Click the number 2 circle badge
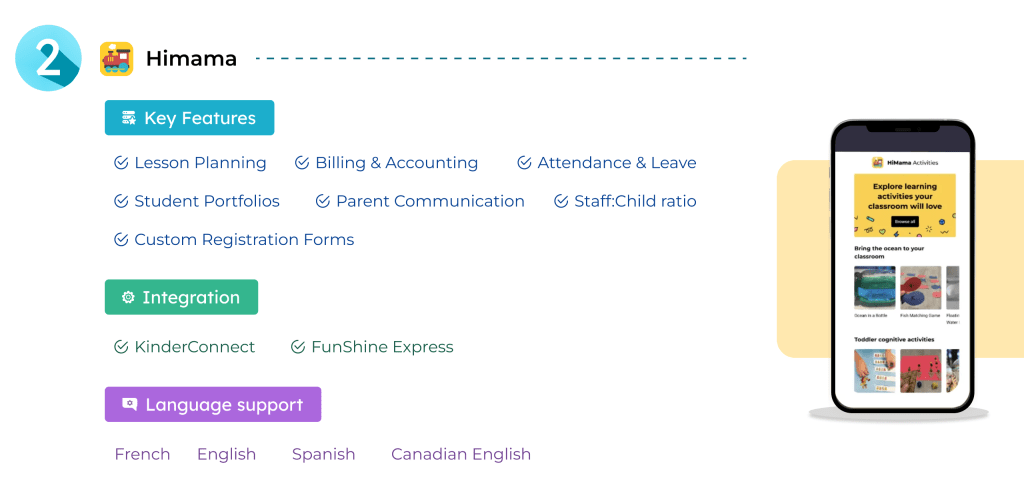This screenshot has width=1024, height=498. pos(48,59)
